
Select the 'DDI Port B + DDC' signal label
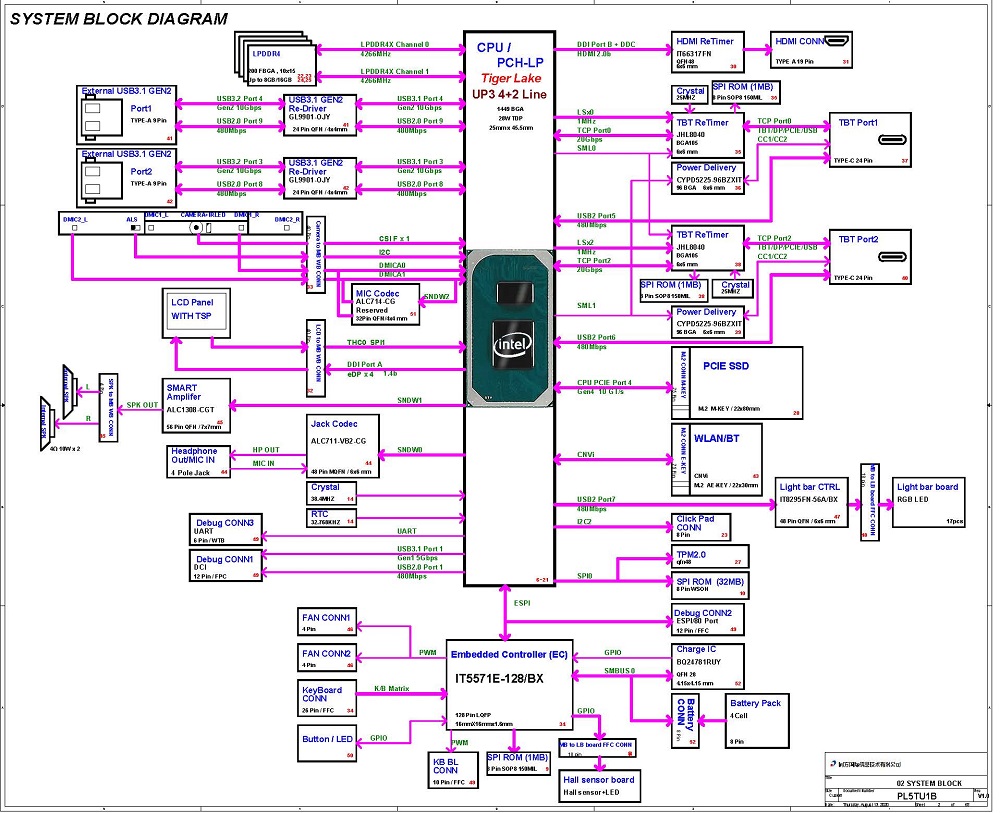pos(605,44)
